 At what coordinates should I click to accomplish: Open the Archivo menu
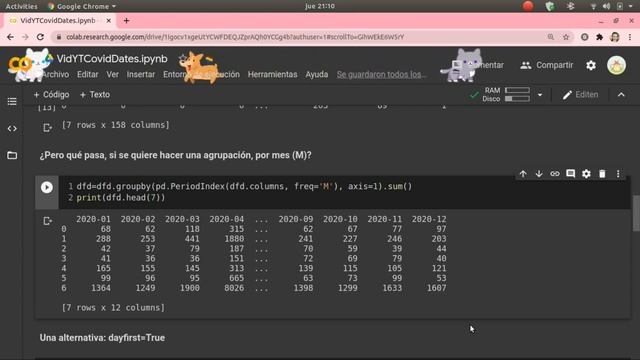[55, 74]
